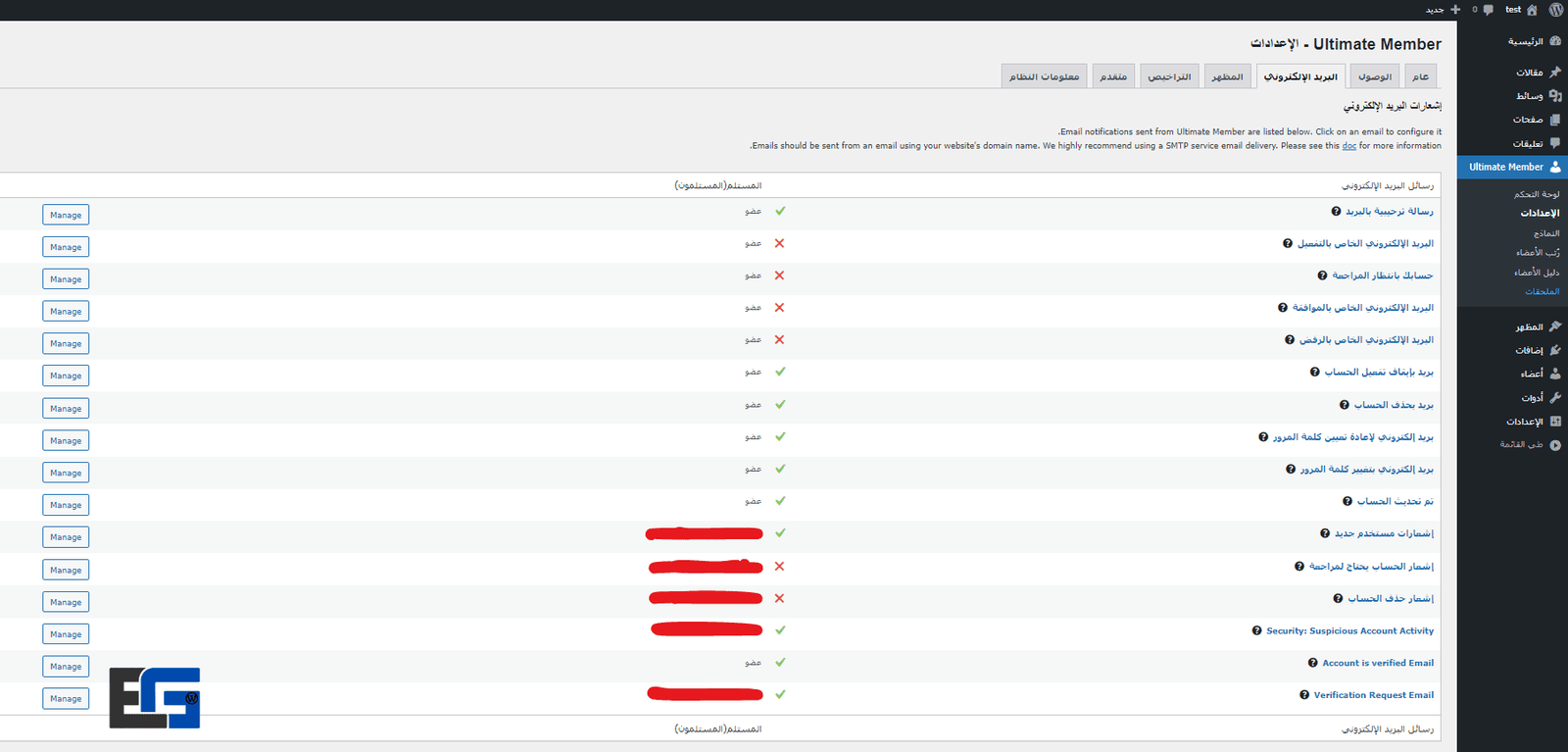Open أعضاء users menu in sidebar
The width and height of the screenshot is (1568, 752).
(x=1532, y=374)
